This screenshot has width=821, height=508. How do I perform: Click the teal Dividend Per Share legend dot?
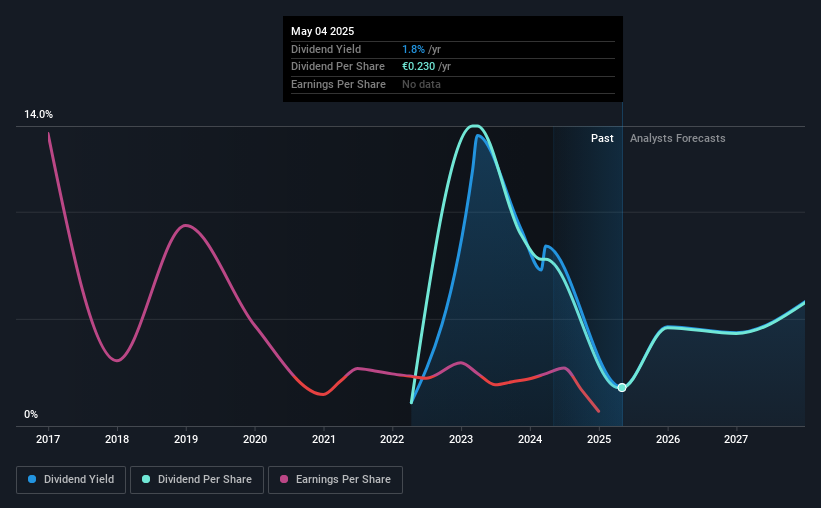coord(146,479)
